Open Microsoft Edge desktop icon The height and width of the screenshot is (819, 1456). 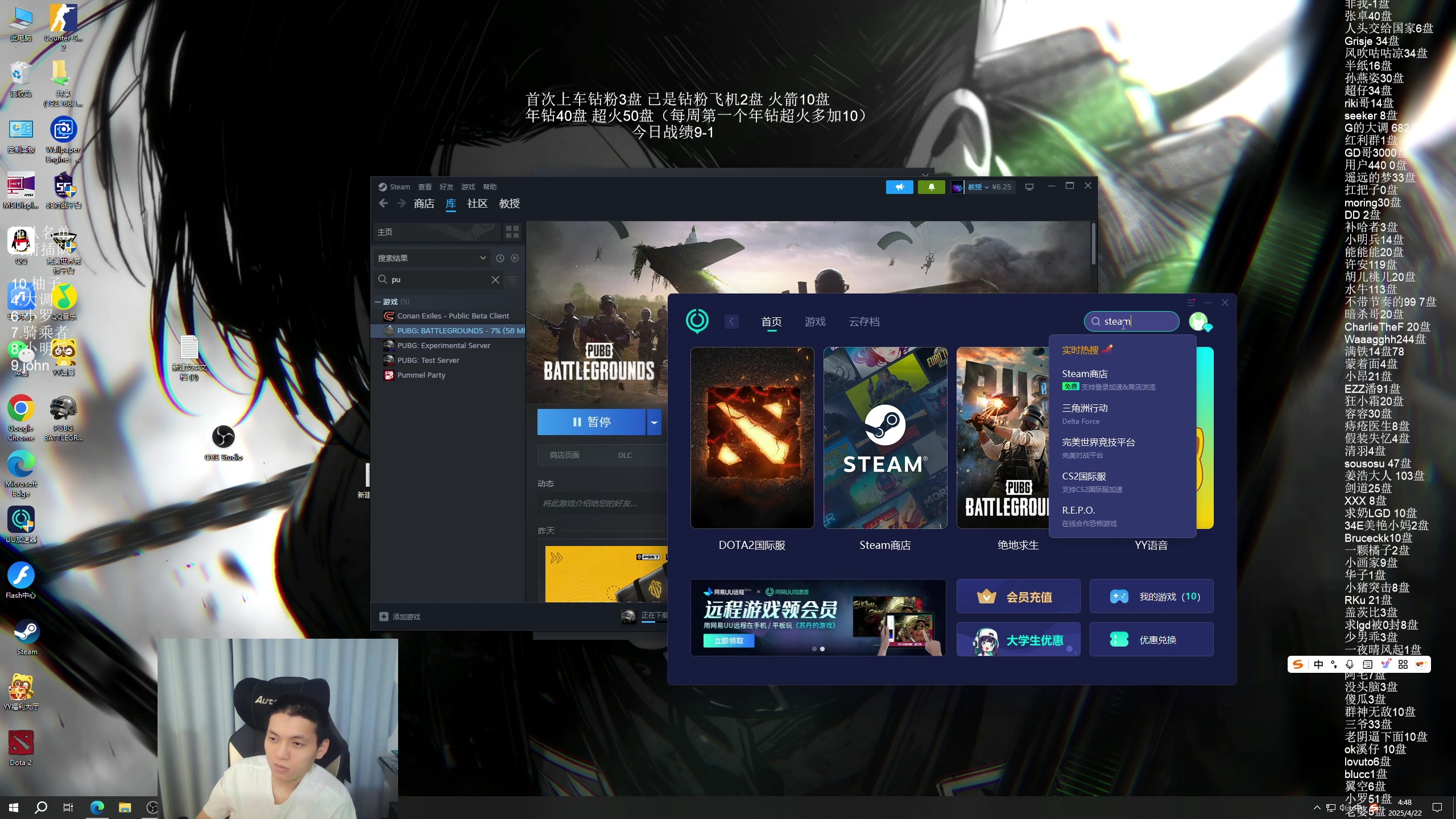(x=21, y=474)
